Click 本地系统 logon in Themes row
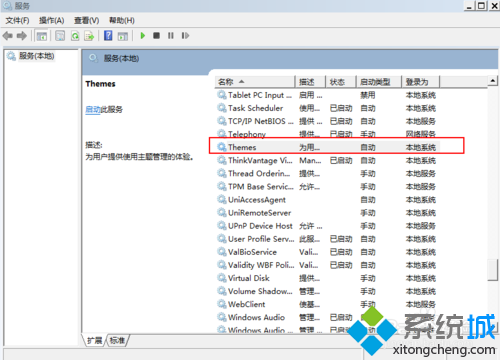 coord(421,147)
